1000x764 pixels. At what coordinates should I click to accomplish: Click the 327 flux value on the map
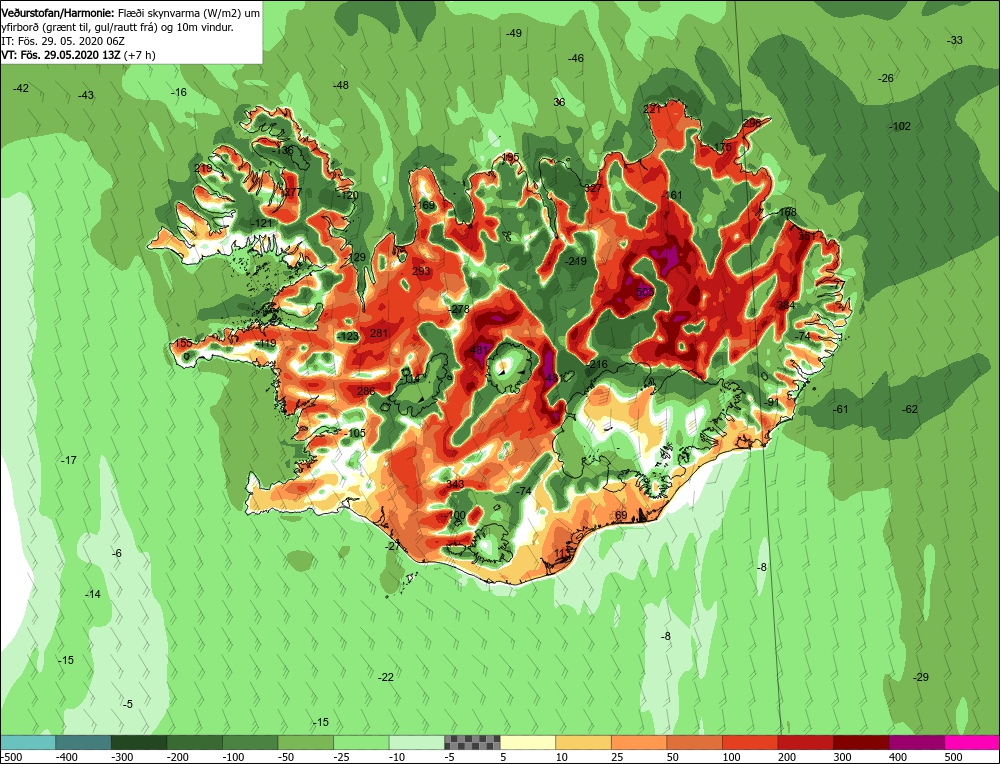tap(593, 187)
